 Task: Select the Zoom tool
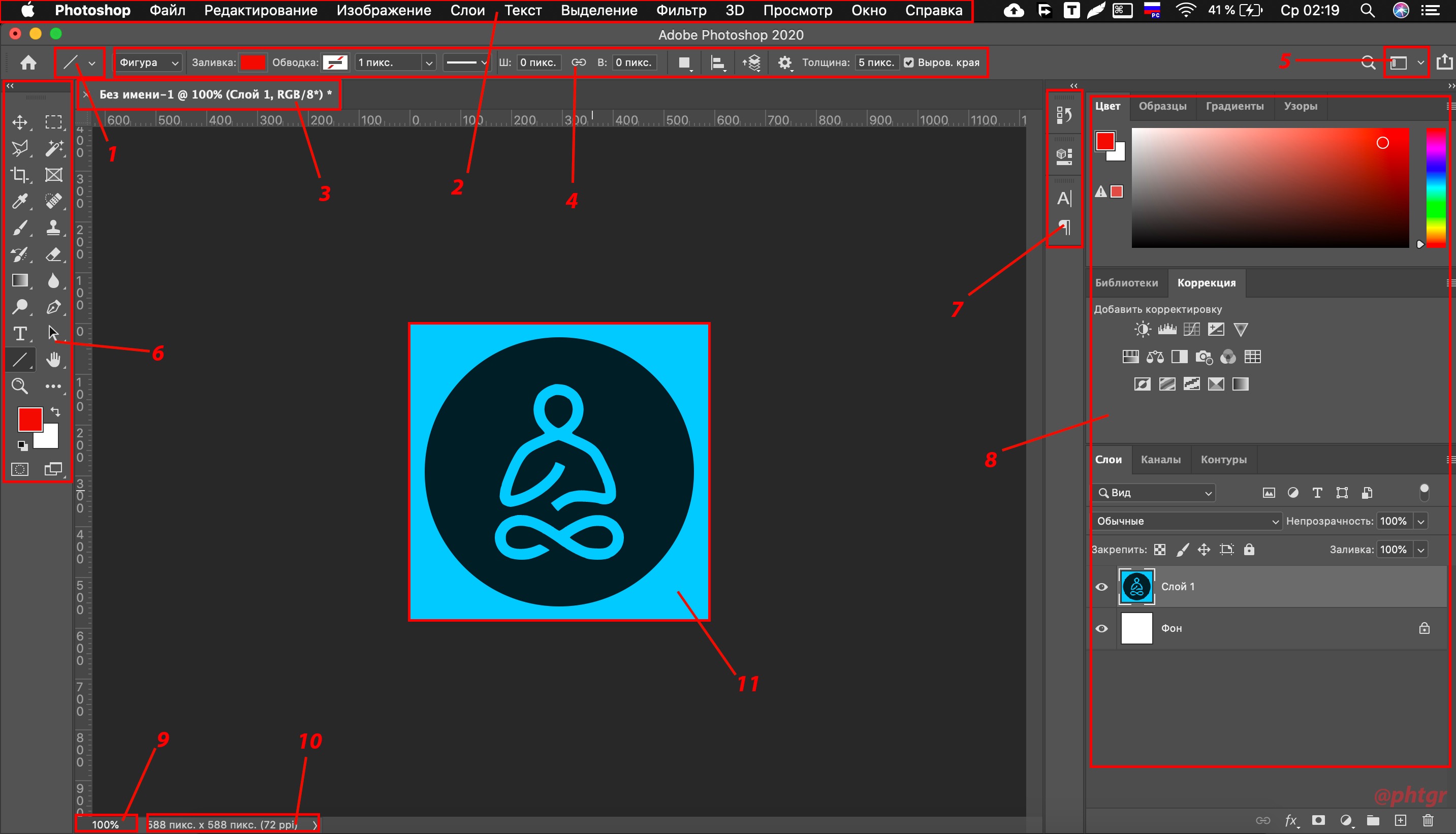pyautogui.click(x=20, y=385)
